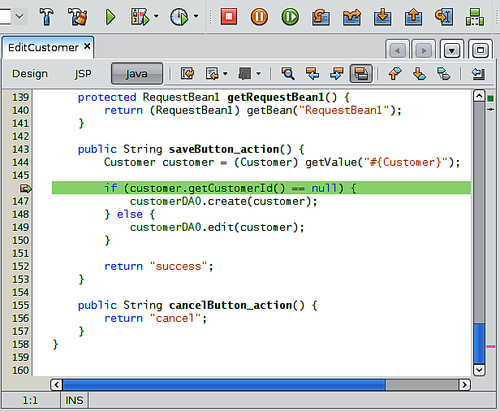Click the horizontal scrollbar thumb
The height and width of the screenshot is (412, 500).
(x=224, y=385)
